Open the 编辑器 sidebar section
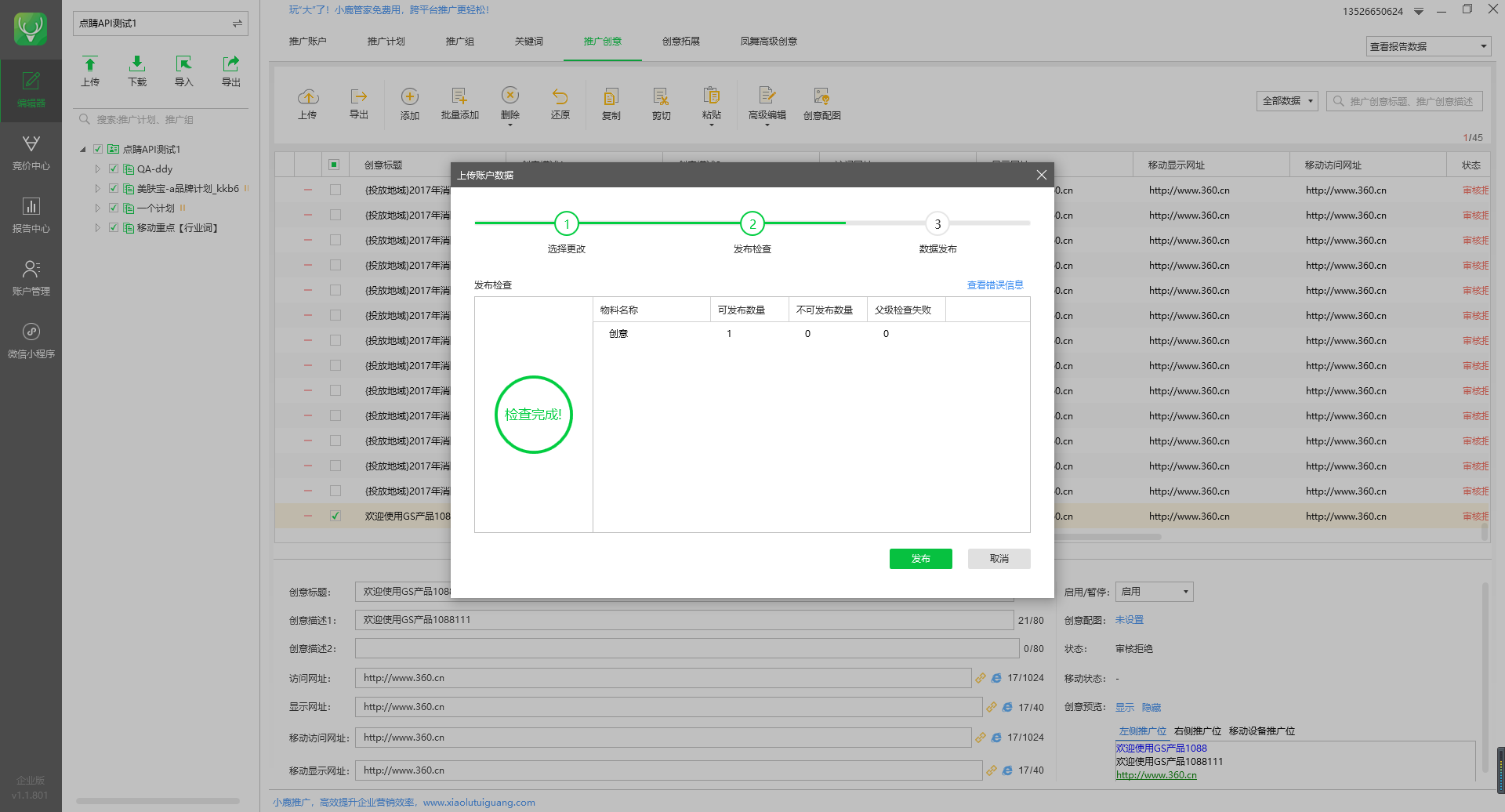 click(x=31, y=90)
